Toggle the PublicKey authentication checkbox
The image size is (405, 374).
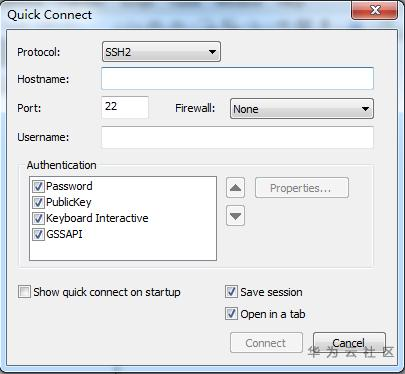tap(38, 202)
